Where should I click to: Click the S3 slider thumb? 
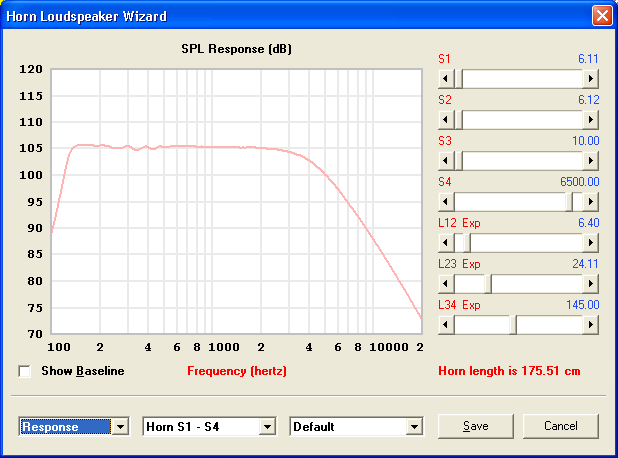[x=458, y=161]
